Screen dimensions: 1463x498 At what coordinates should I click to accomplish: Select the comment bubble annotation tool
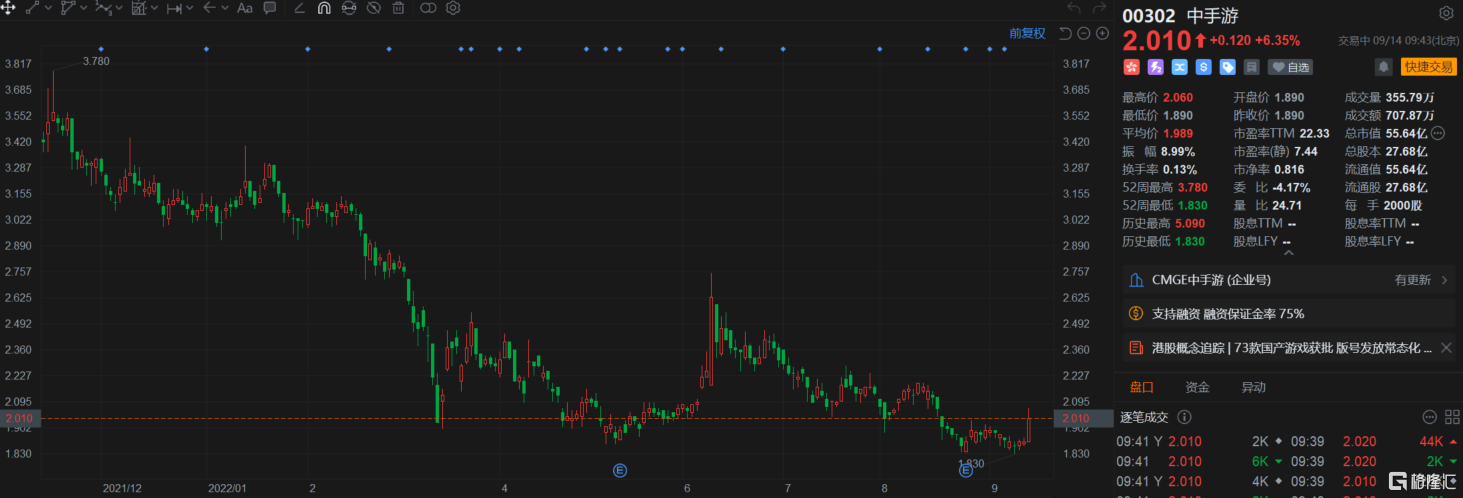[270, 8]
